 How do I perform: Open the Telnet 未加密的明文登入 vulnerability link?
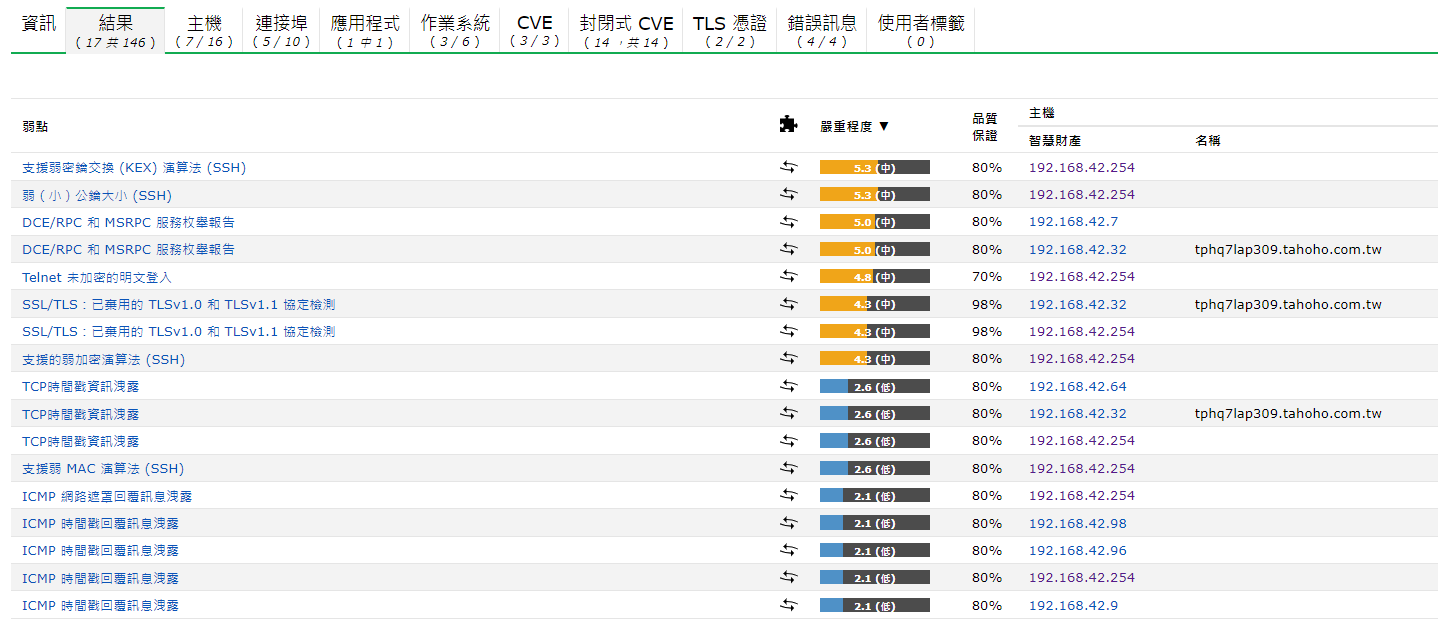[97, 277]
